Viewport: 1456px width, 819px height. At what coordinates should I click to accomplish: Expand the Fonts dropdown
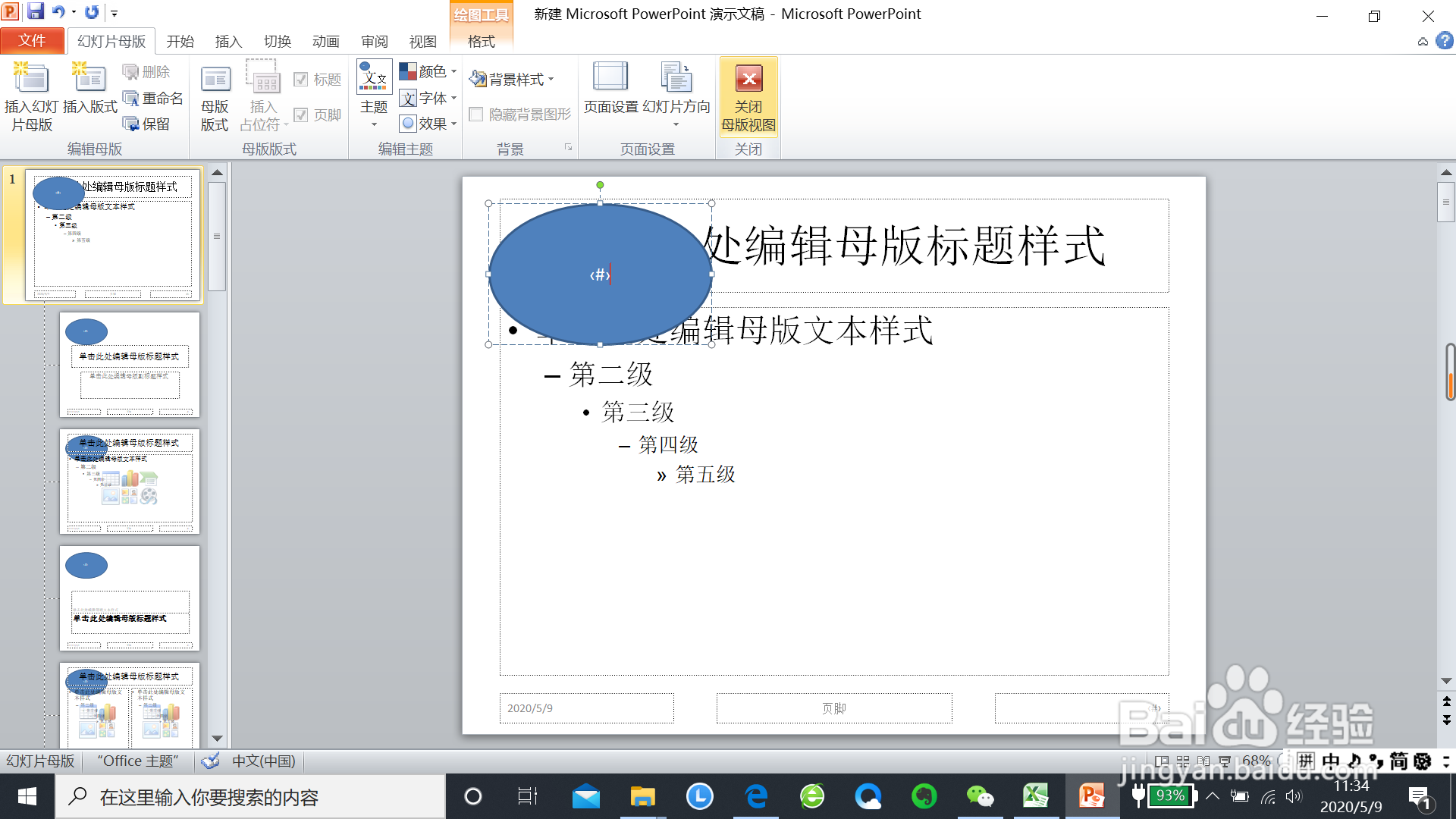coord(428,98)
